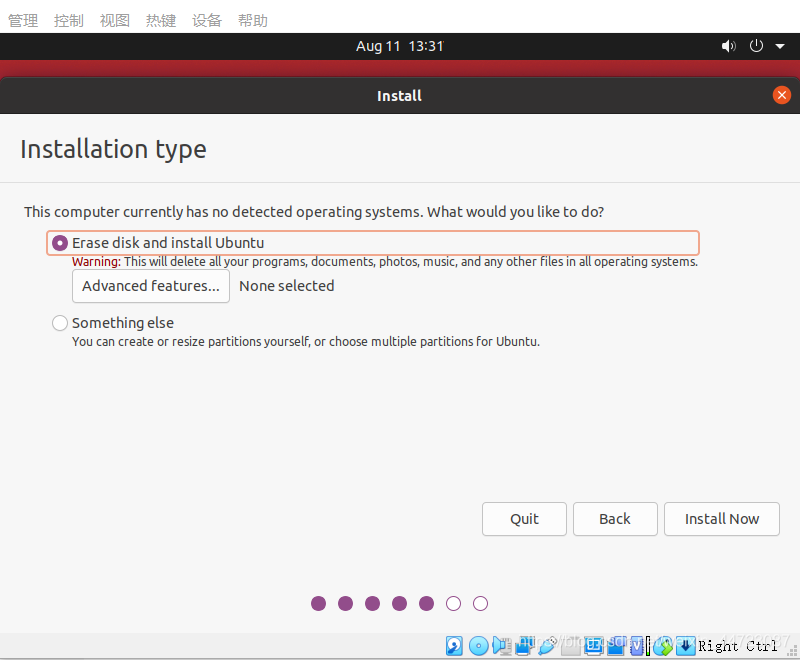Open the Advanced features... dialog

[151, 286]
